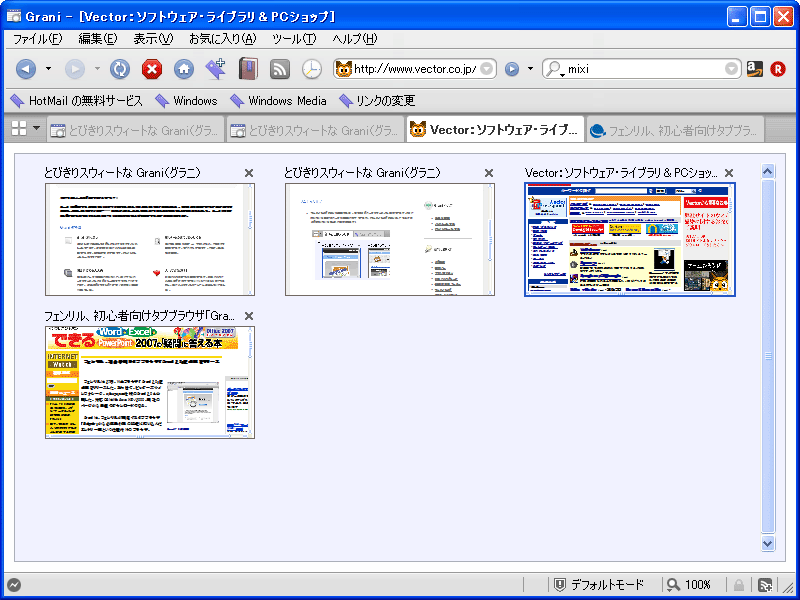The width and height of the screenshot is (800, 600).
Task: Open the tab list dropdown beside grid icon
Action: (x=36, y=129)
